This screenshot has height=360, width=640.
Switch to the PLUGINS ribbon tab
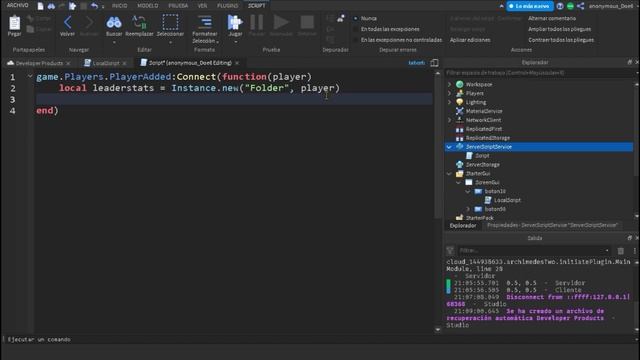pos(228,6)
